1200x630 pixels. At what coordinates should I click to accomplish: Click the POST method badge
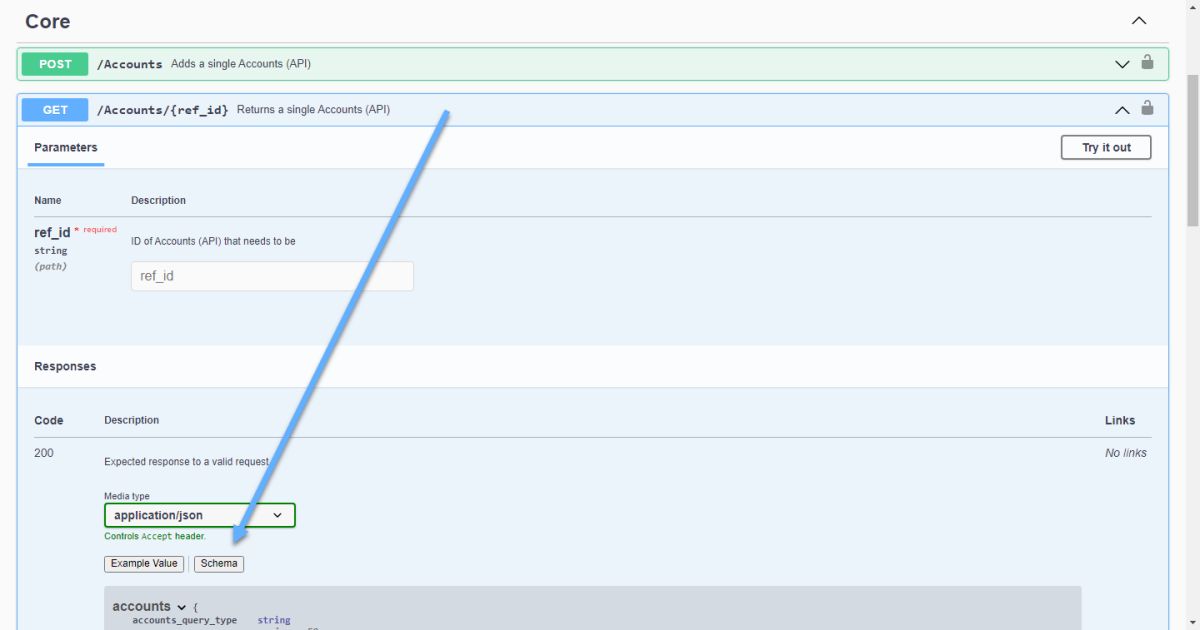(55, 64)
